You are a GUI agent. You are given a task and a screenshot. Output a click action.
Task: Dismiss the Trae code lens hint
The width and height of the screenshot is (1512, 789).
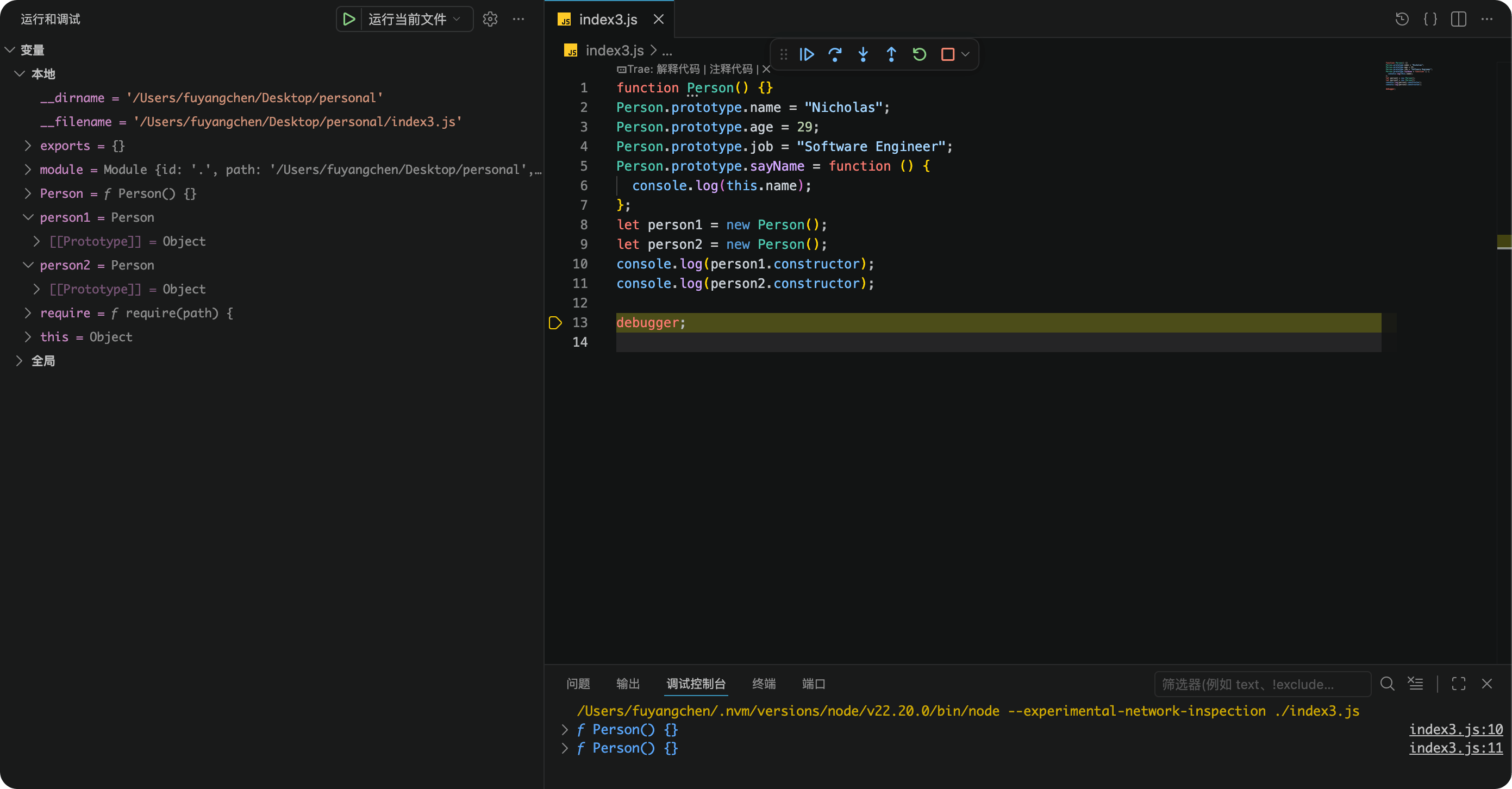coord(766,69)
